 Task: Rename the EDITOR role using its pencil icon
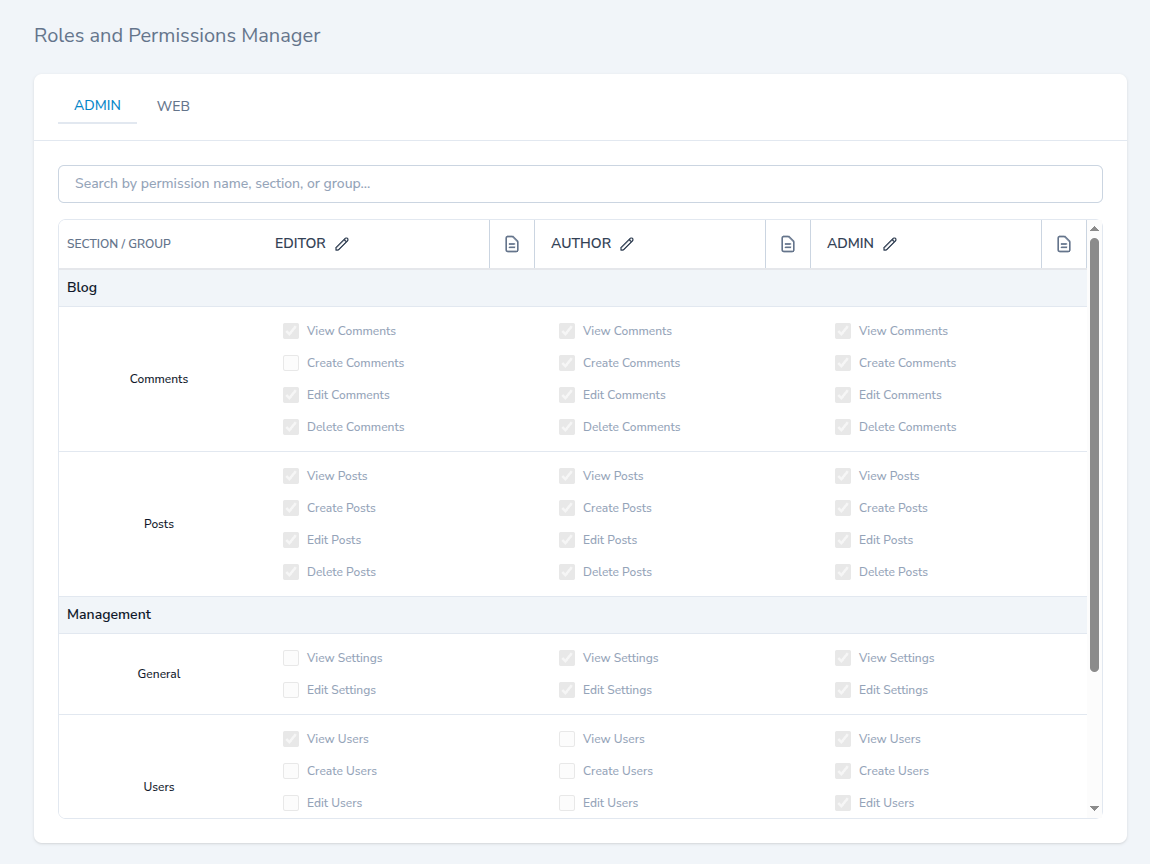tap(343, 243)
